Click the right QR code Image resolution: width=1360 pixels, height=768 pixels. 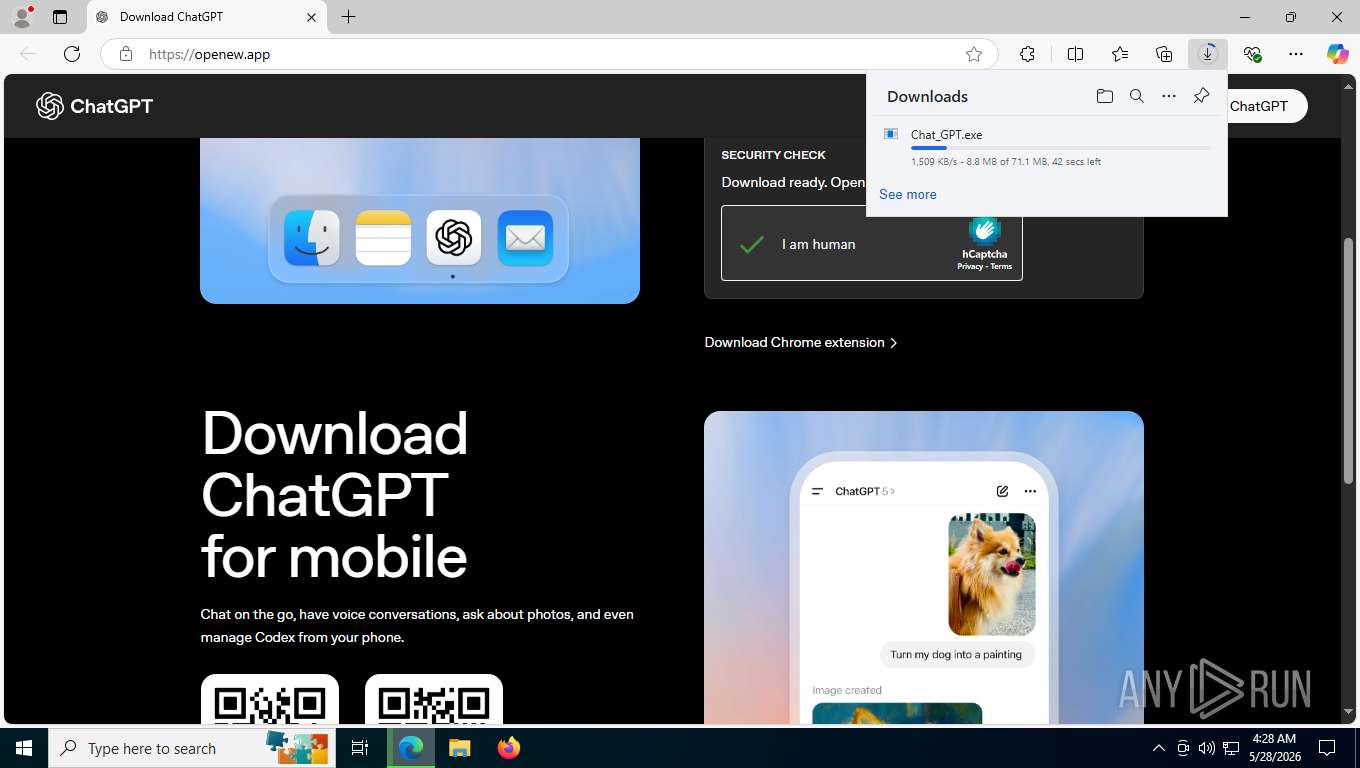click(x=434, y=700)
